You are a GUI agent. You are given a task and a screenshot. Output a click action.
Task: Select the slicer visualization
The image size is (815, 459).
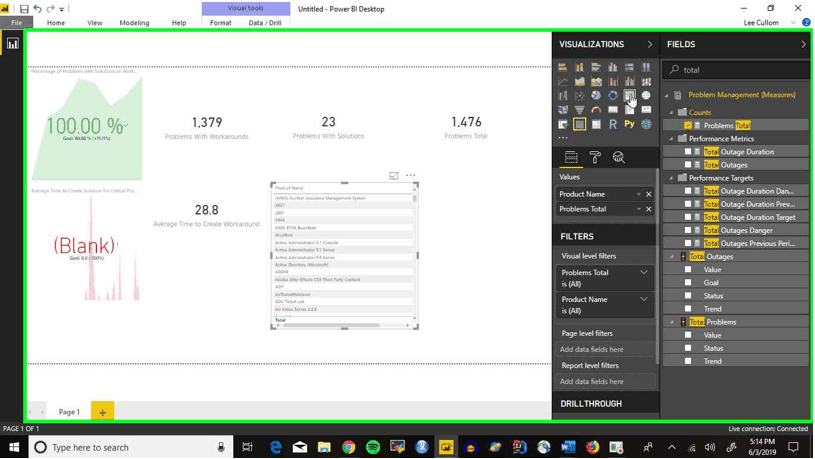click(x=562, y=124)
